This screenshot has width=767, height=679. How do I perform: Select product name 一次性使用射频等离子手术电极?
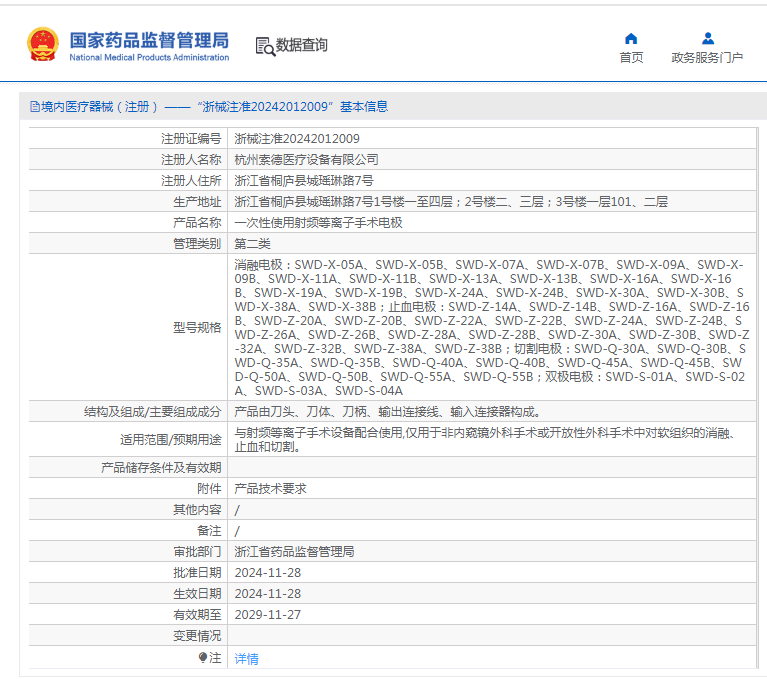point(318,223)
